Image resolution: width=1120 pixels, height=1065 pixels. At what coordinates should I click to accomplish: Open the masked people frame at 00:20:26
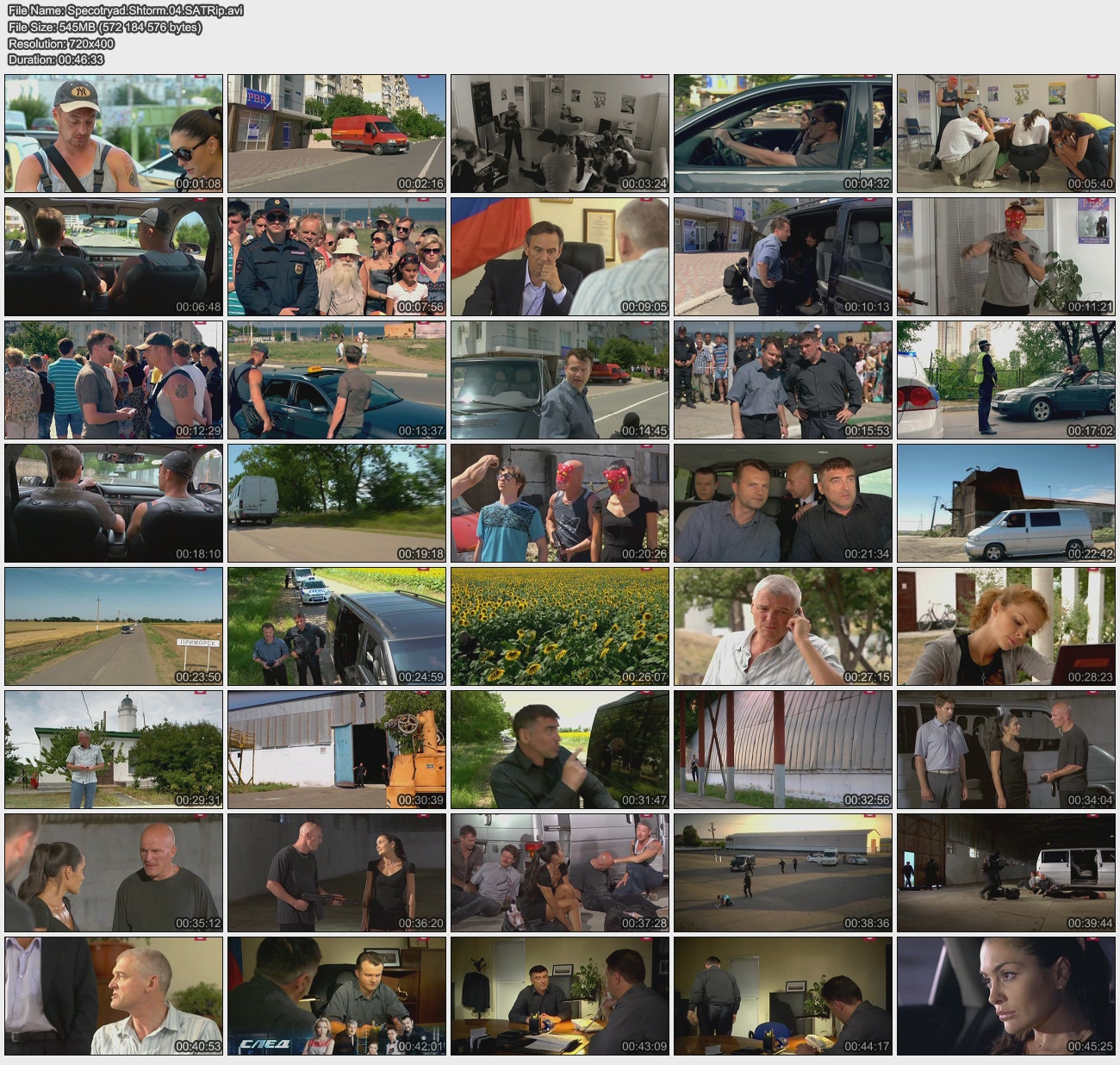click(x=560, y=503)
